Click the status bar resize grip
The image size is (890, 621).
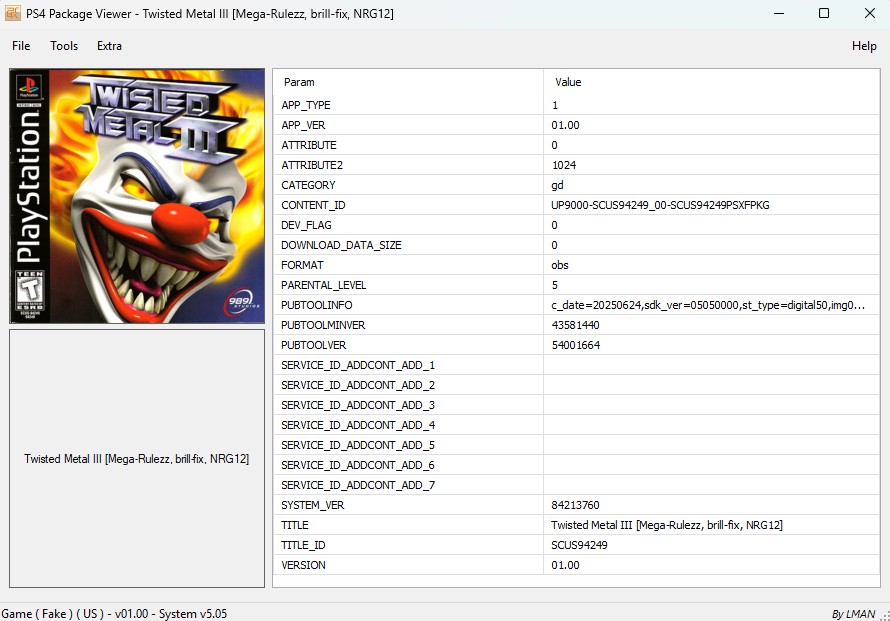click(x=885, y=616)
